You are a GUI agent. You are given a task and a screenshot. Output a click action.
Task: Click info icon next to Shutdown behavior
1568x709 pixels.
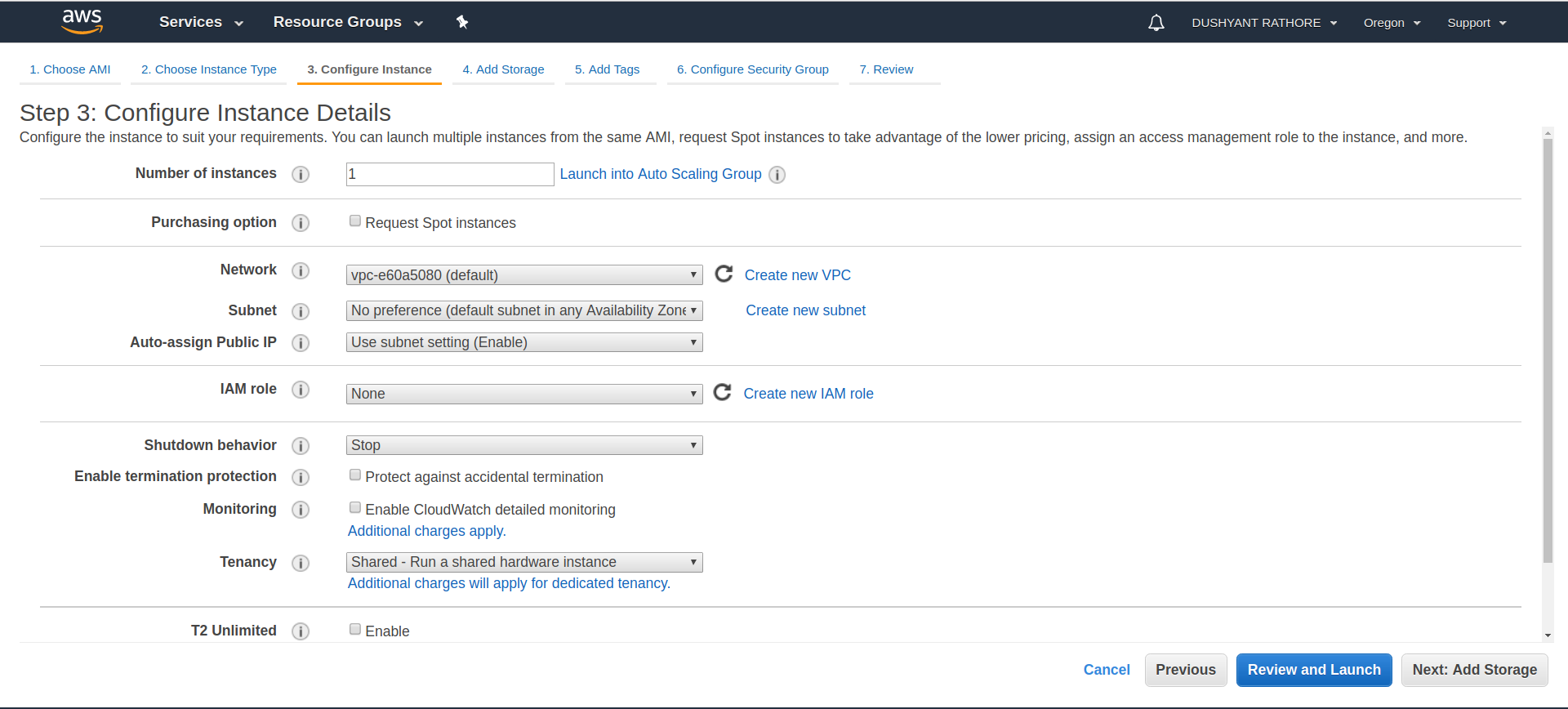click(301, 446)
